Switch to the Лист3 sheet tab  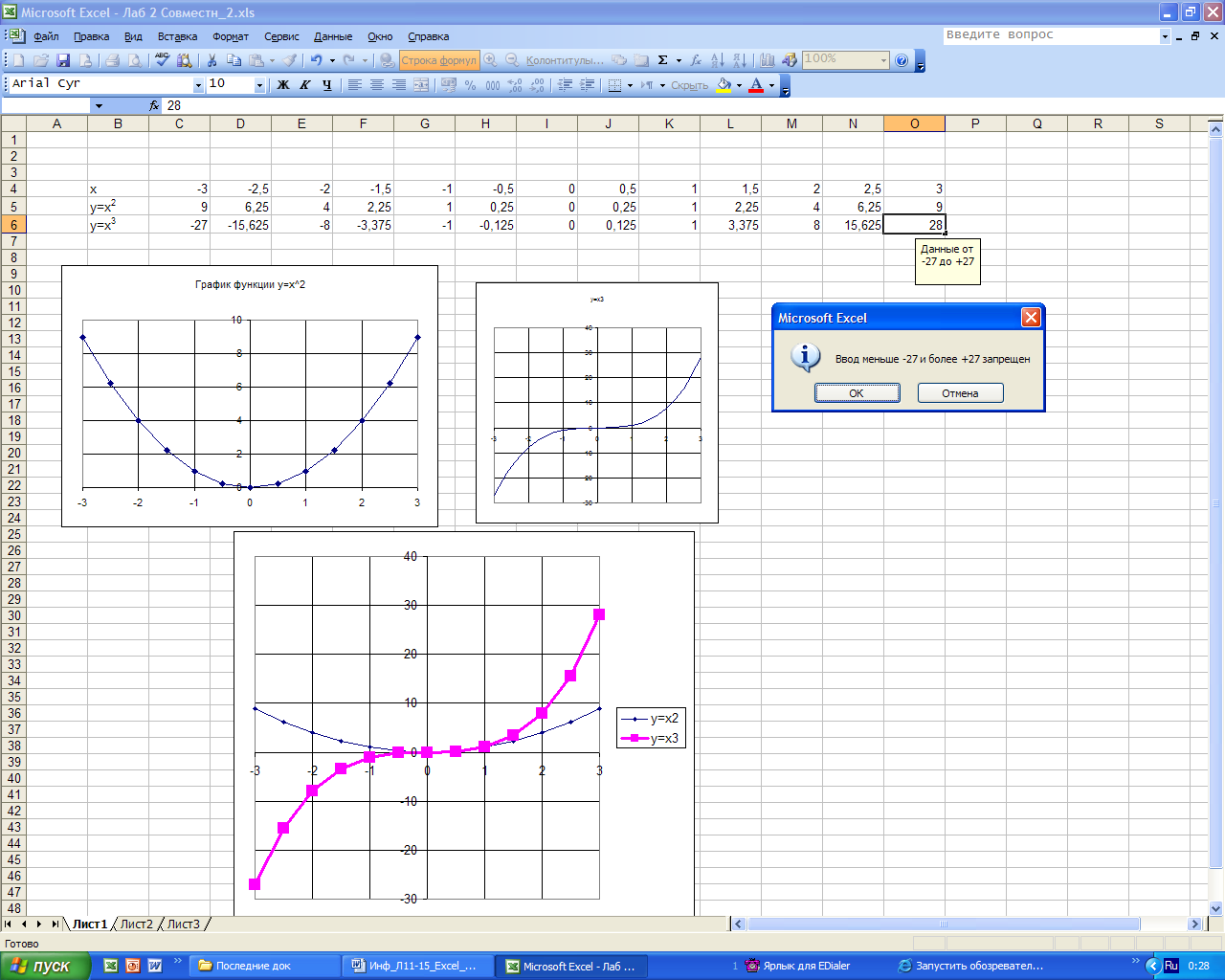pos(183,924)
